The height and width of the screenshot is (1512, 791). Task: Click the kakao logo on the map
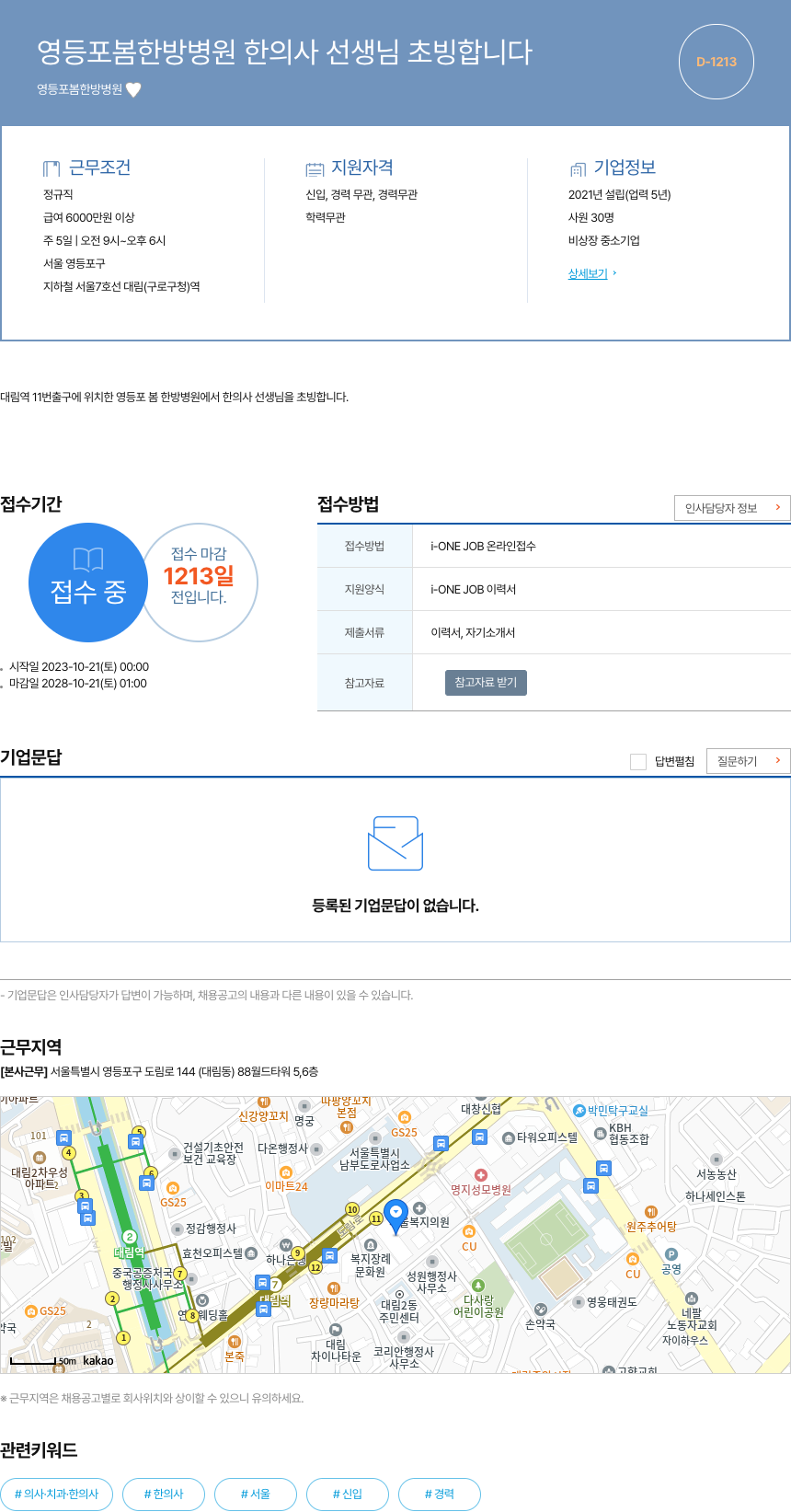pyautogui.click(x=98, y=1361)
